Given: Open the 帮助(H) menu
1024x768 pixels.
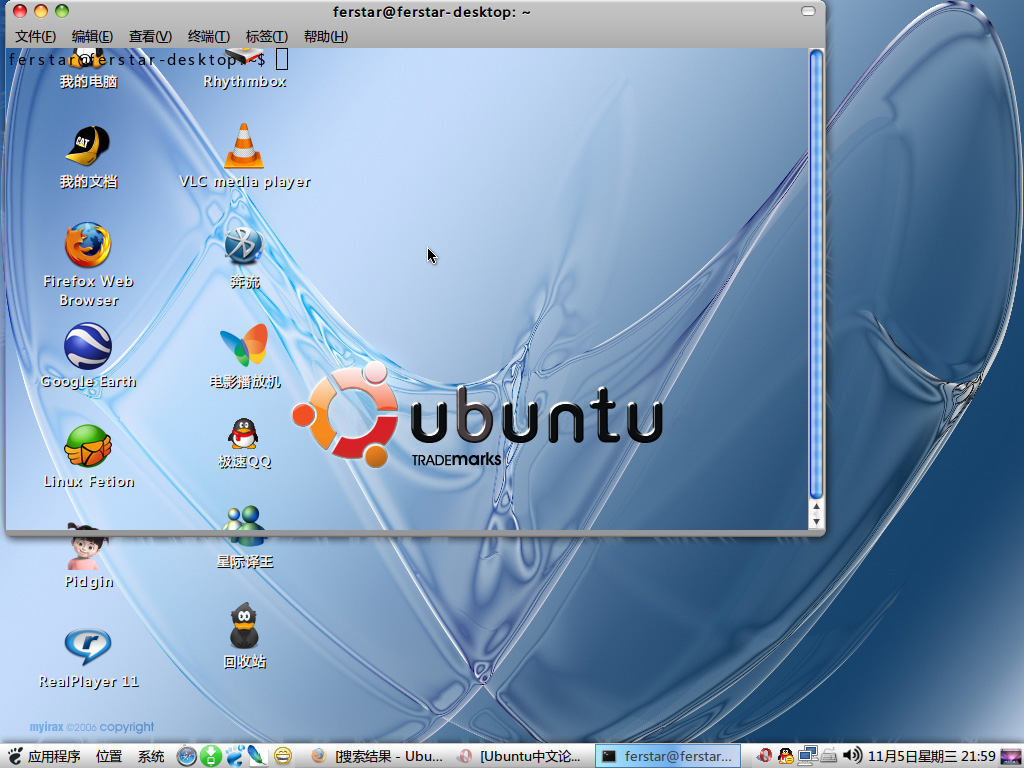Looking at the screenshot, I should coord(325,37).
